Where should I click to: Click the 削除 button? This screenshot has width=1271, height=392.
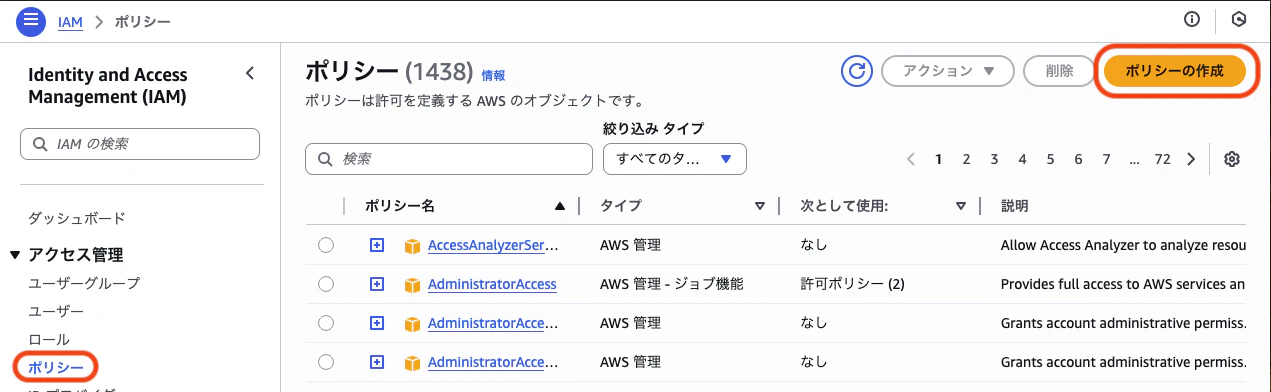[x=1059, y=71]
